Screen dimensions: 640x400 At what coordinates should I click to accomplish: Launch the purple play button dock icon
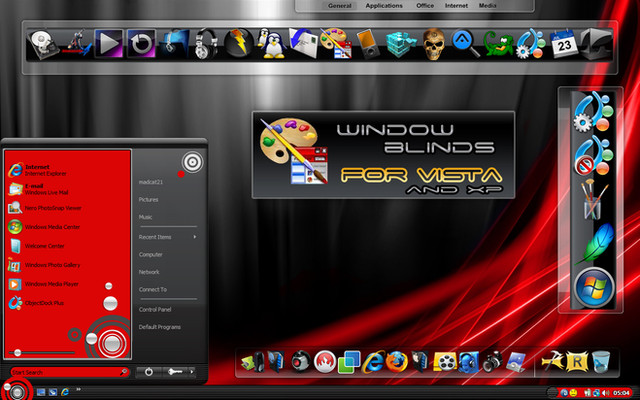(108, 43)
